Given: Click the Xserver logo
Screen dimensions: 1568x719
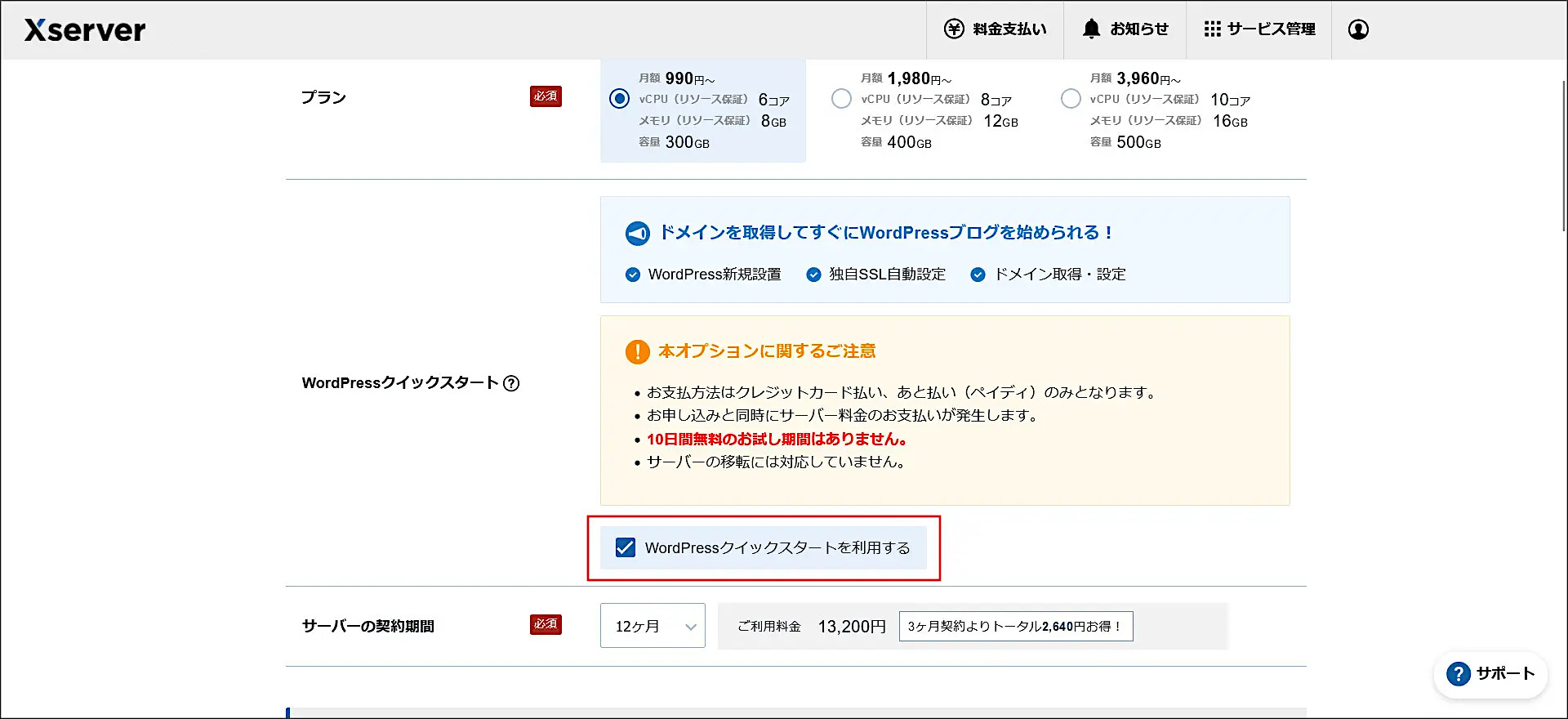Looking at the screenshot, I should point(85,30).
